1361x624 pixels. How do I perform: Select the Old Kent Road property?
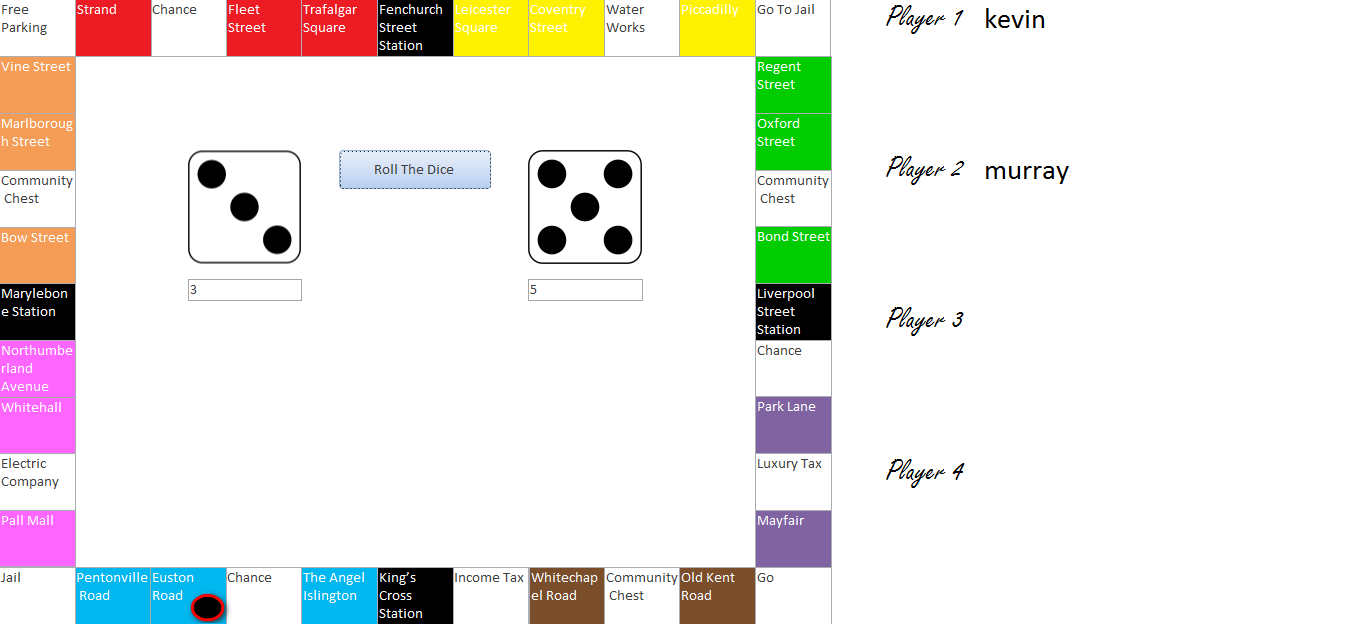[717, 596]
